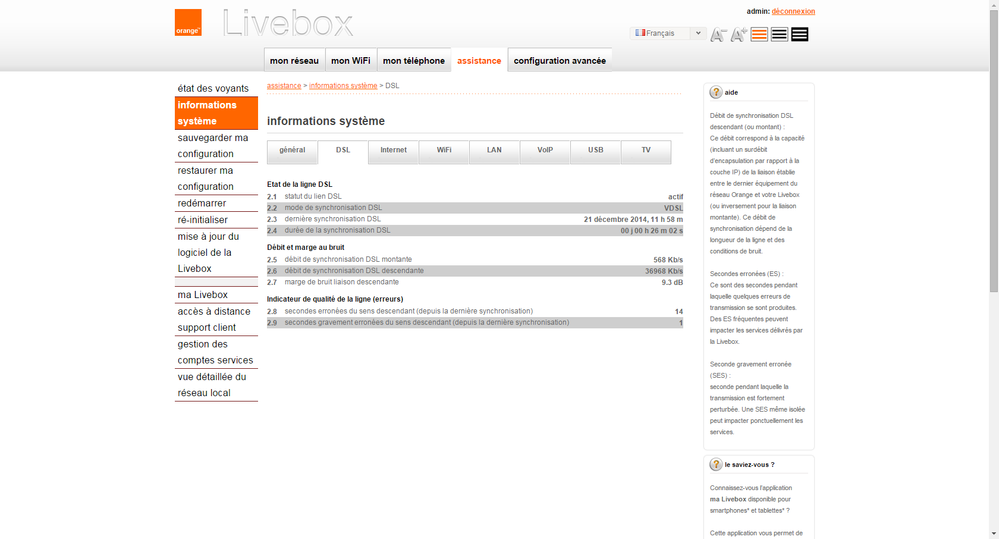Switch to the LAN tab
This screenshot has height=539, width=999.
click(x=494, y=152)
